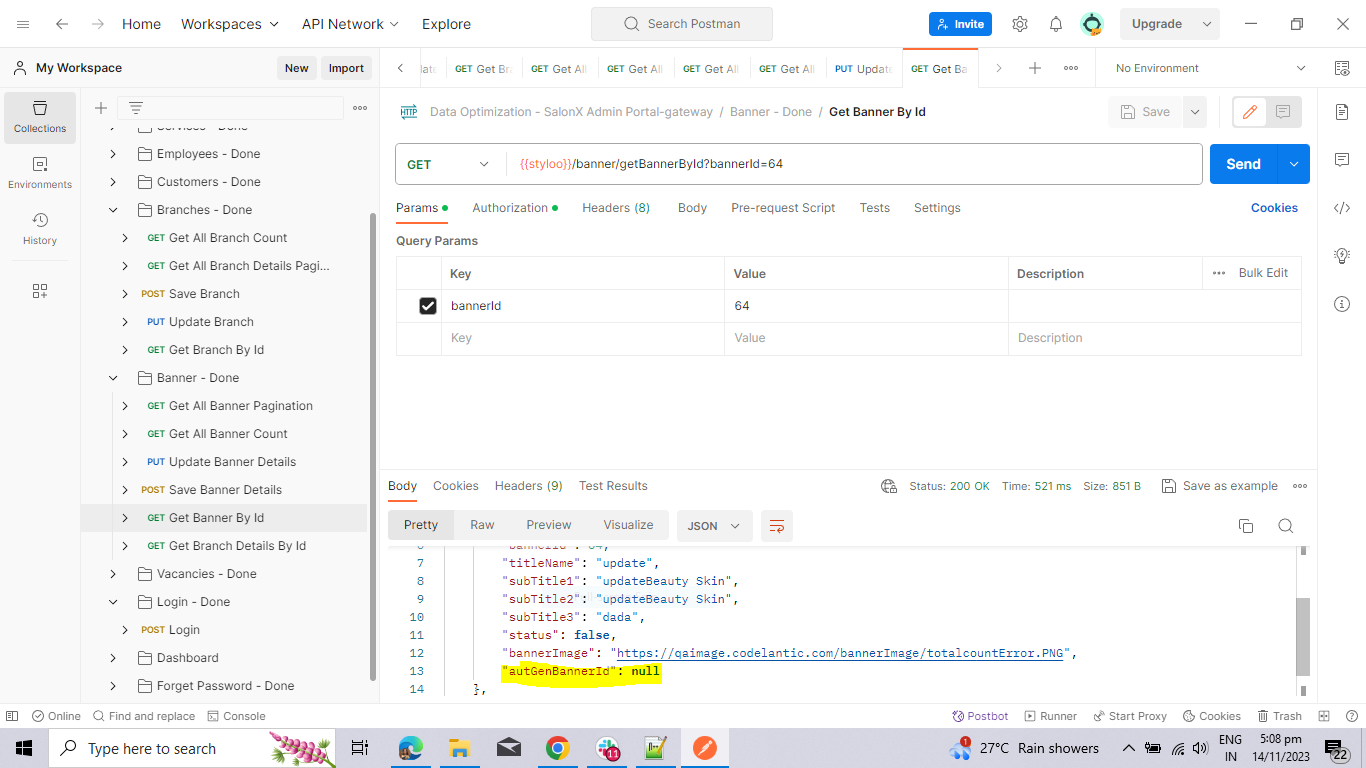
Task: Open request Info icon in right sidebar
Action: coord(1342,304)
